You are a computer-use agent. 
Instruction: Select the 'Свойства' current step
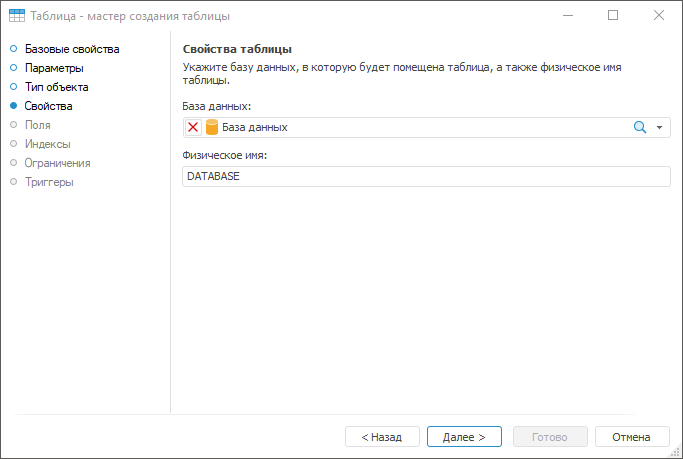48,106
